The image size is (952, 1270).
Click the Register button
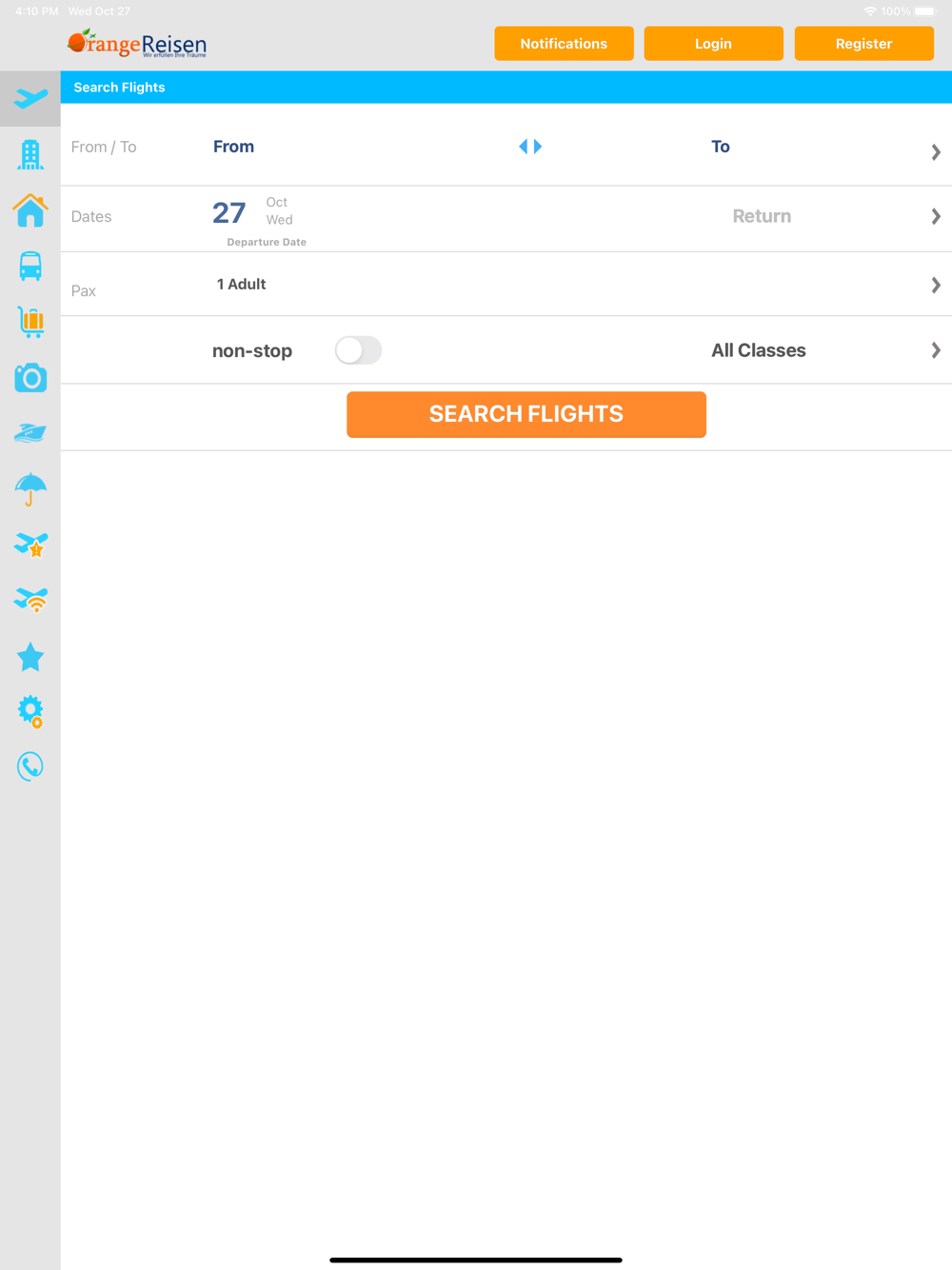863,44
